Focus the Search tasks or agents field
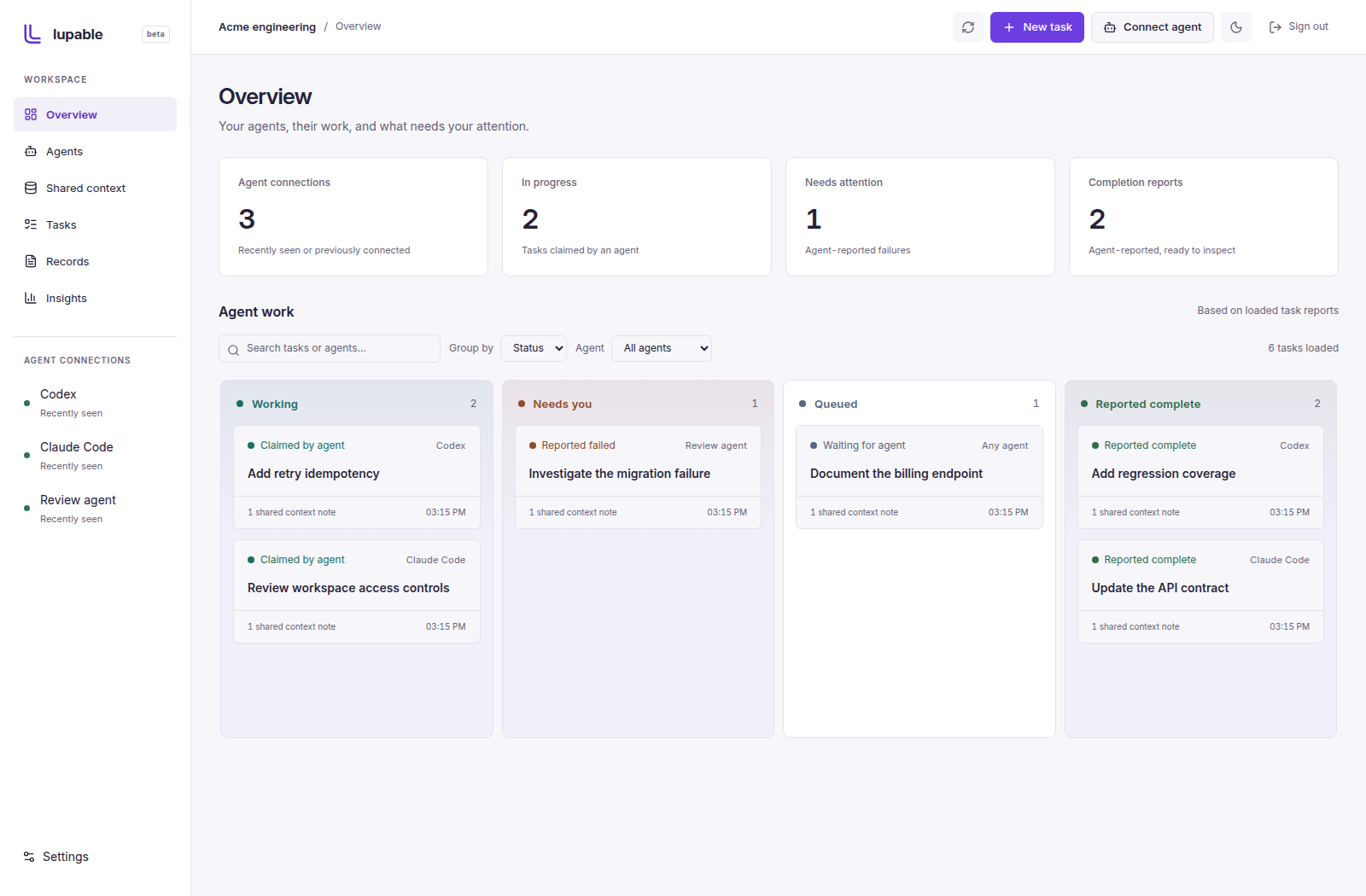This screenshot has height=896, width=1366. point(330,348)
